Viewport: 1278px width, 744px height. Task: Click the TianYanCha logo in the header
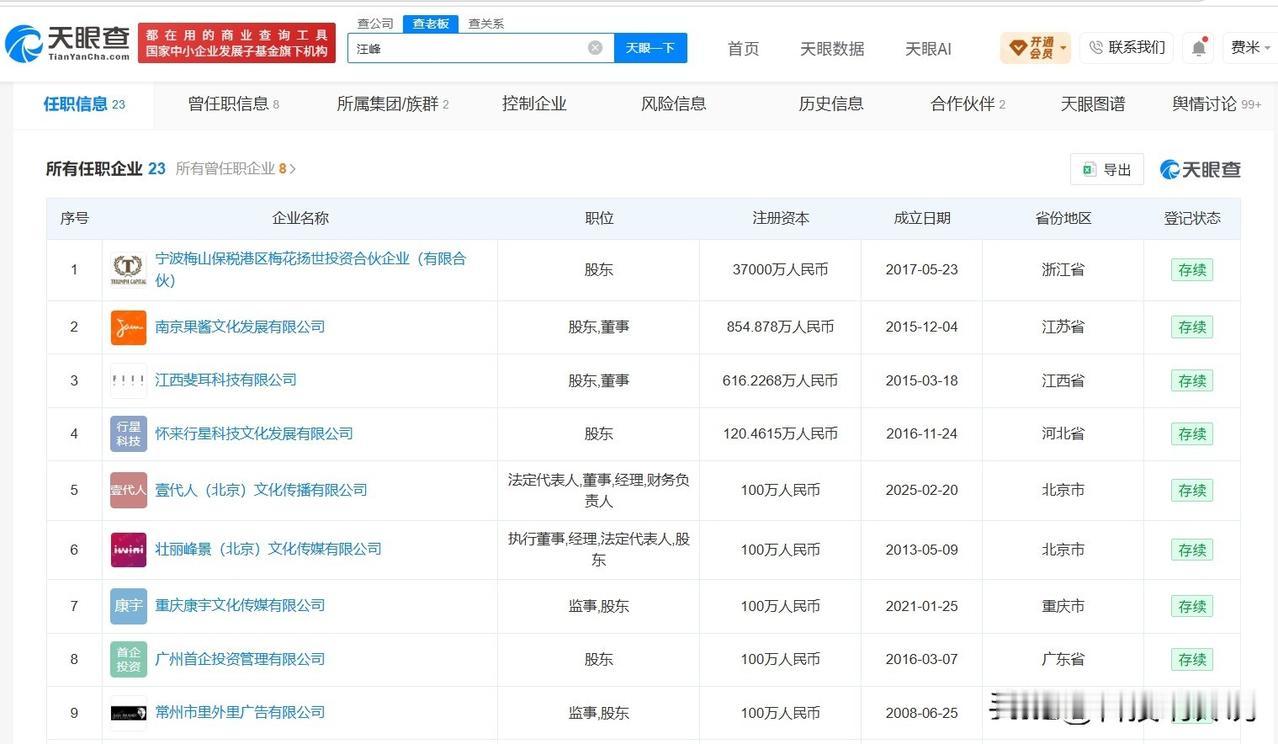68,43
